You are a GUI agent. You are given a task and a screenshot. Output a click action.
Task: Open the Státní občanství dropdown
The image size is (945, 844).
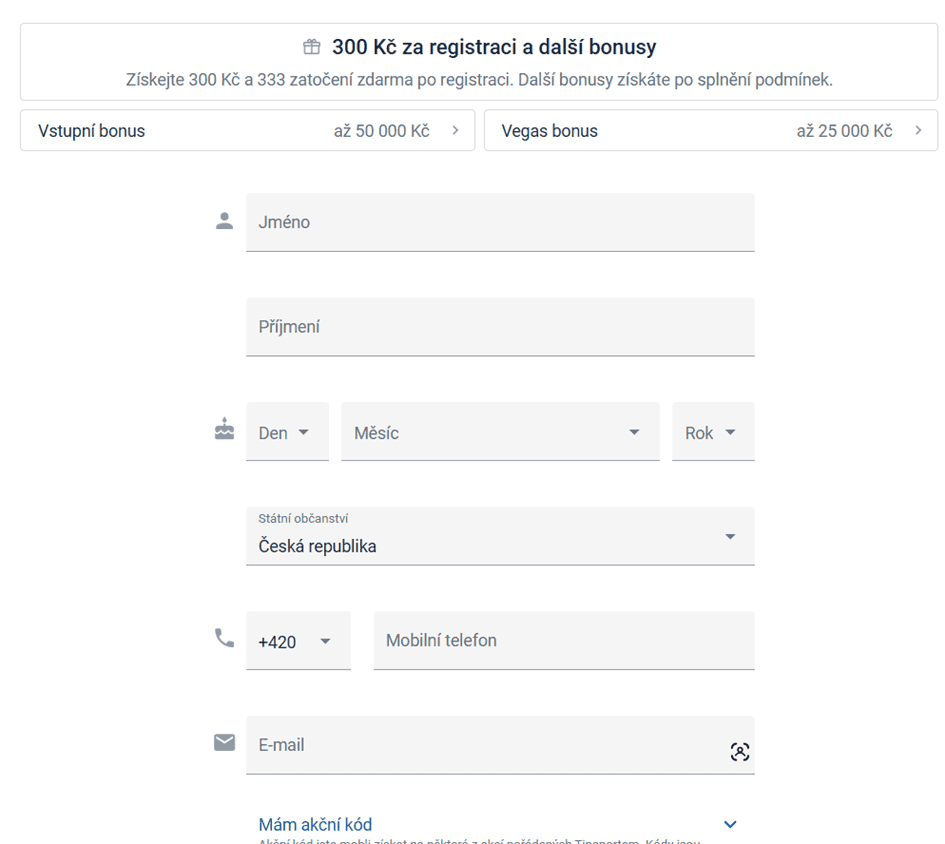500,536
